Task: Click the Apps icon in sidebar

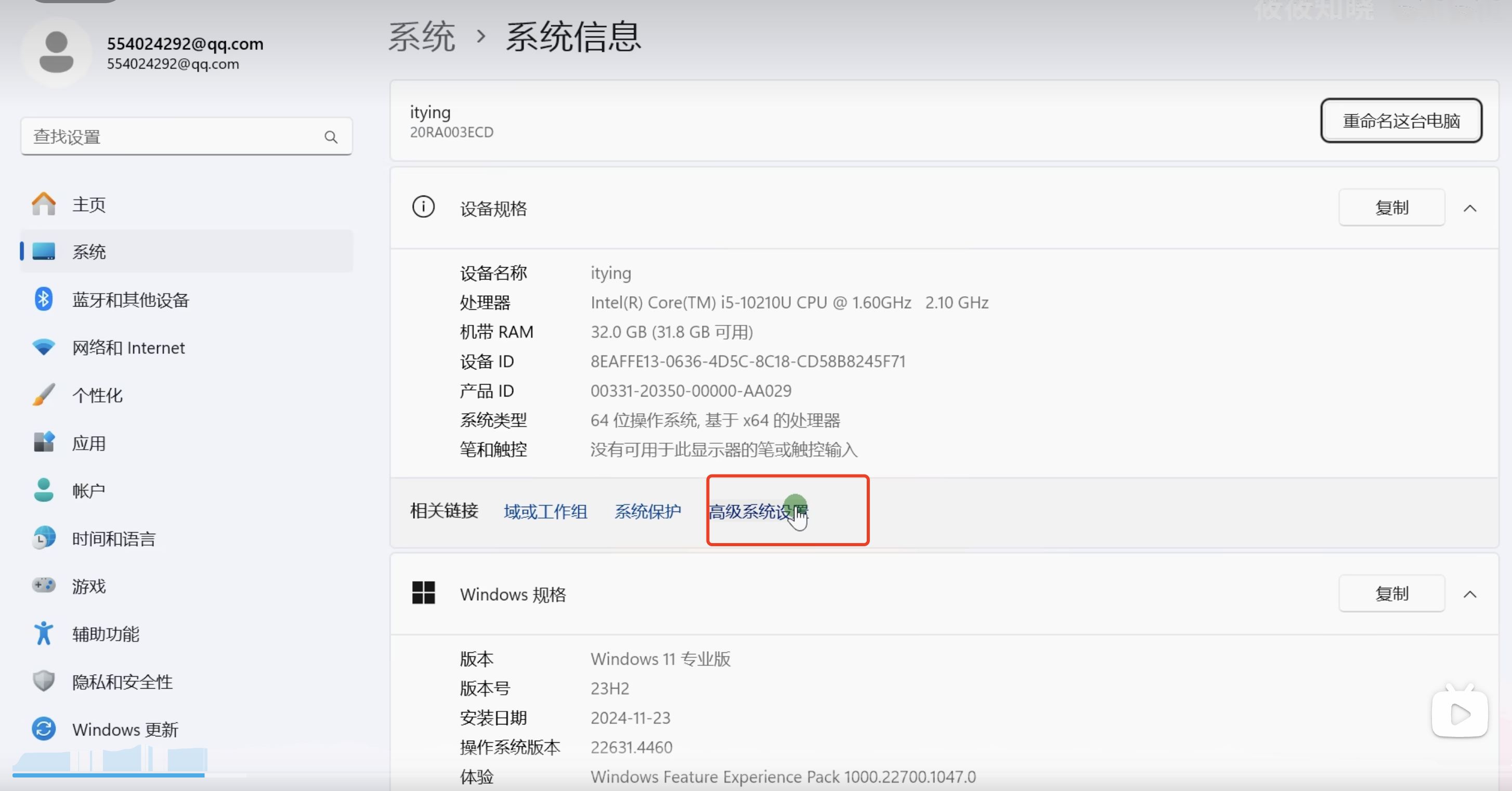Action: 44,442
